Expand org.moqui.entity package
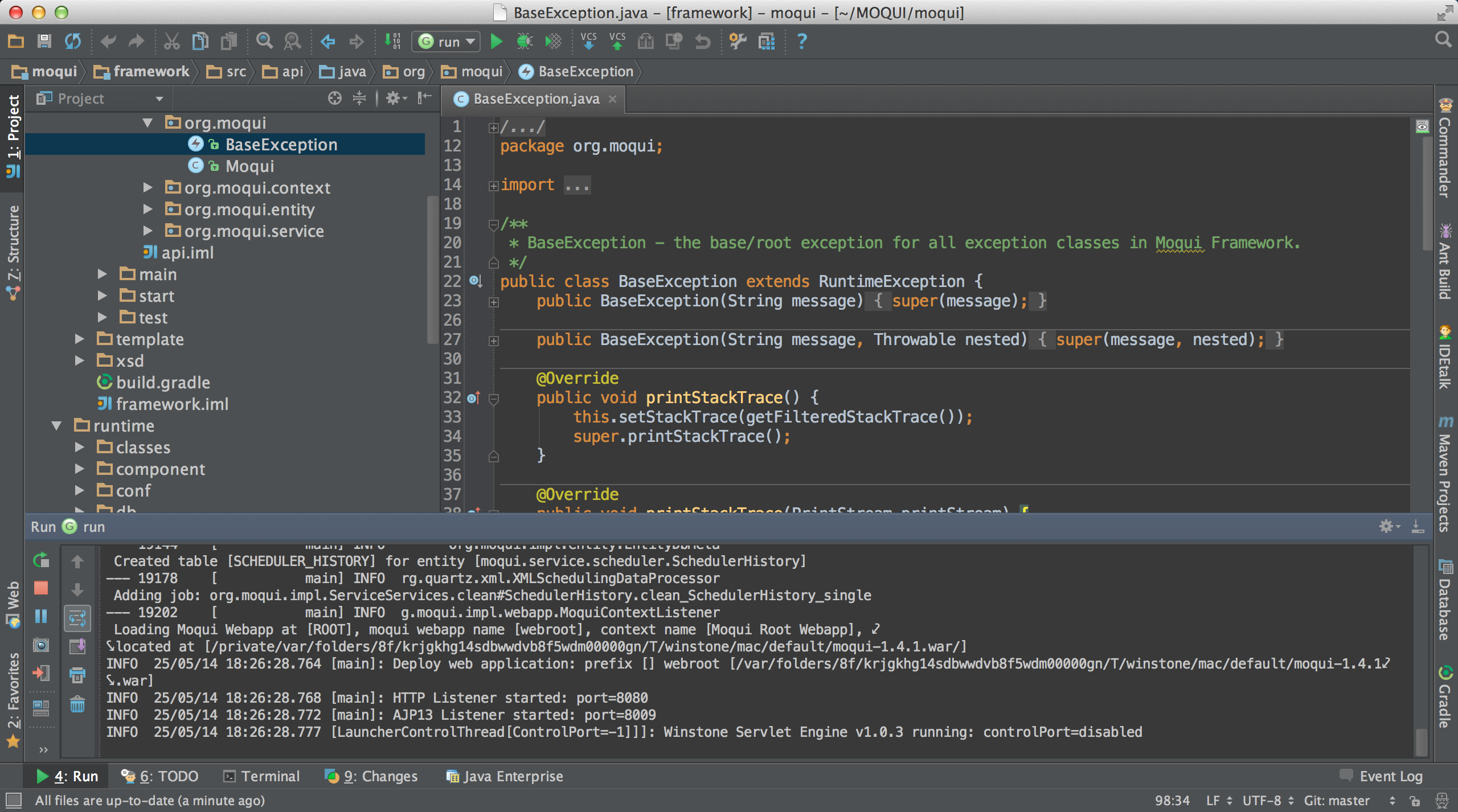The height and width of the screenshot is (812, 1458). point(148,209)
